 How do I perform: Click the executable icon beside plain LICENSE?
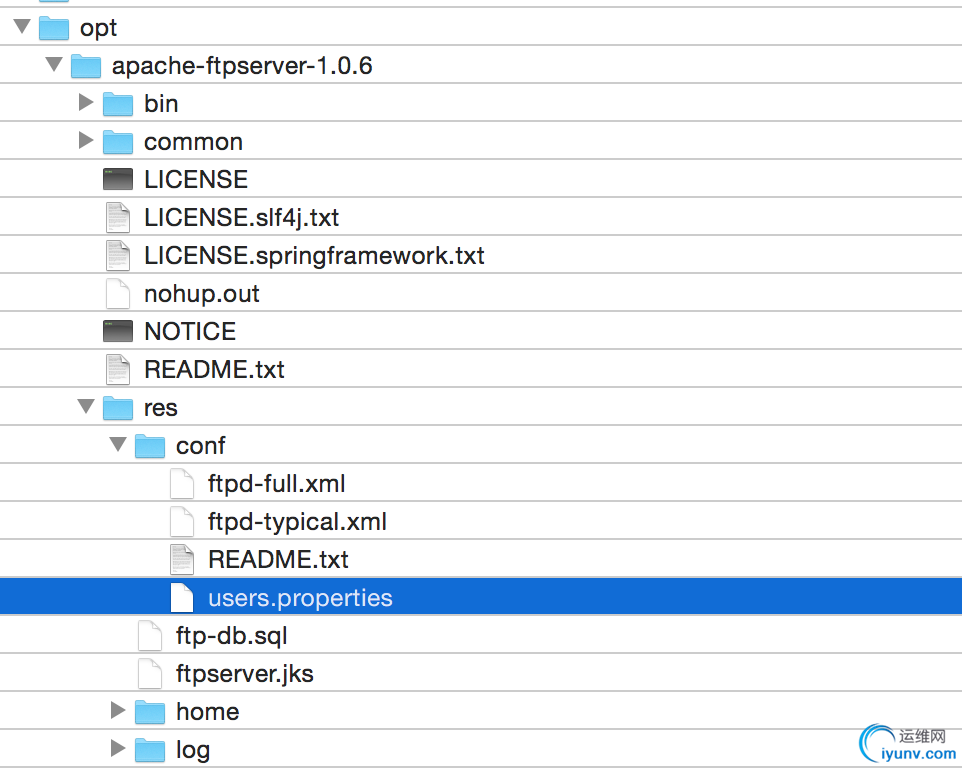pyautogui.click(x=118, y=179)
